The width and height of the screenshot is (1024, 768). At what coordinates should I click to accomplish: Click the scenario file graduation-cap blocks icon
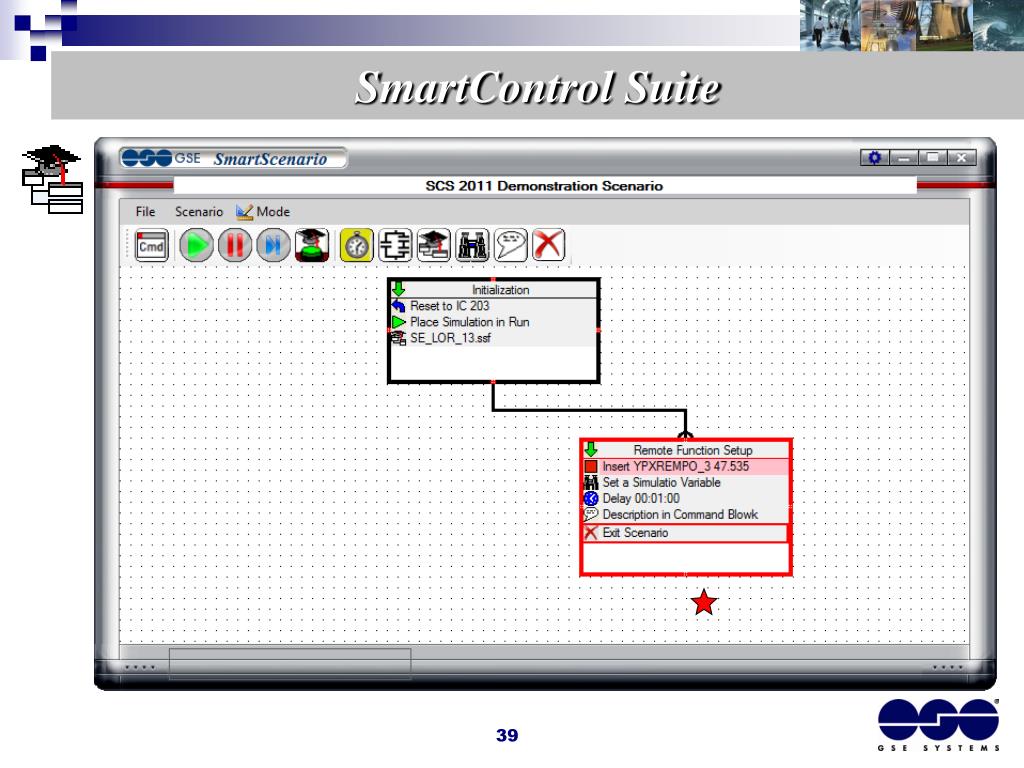(434, 246)
